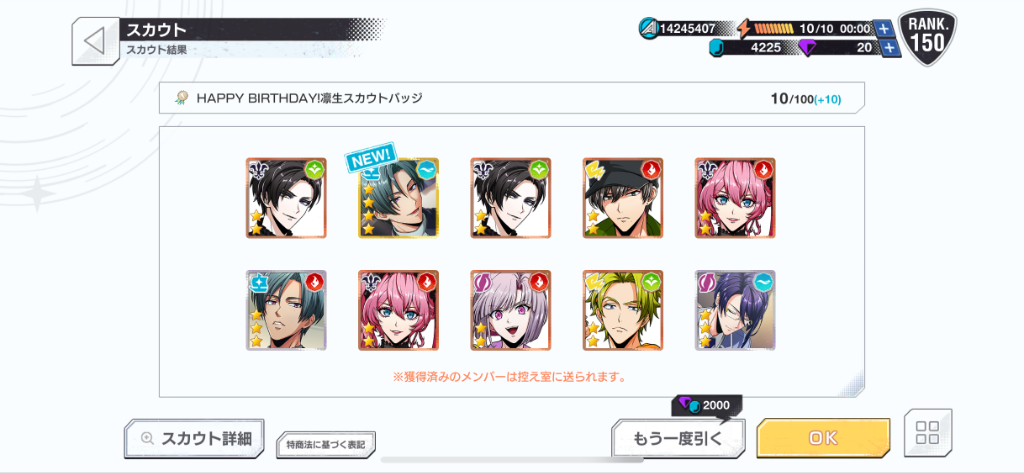Tap the purple gem currency icon
The height and width of the screenshot is (473, 1024).
click(x=808, y=48)
